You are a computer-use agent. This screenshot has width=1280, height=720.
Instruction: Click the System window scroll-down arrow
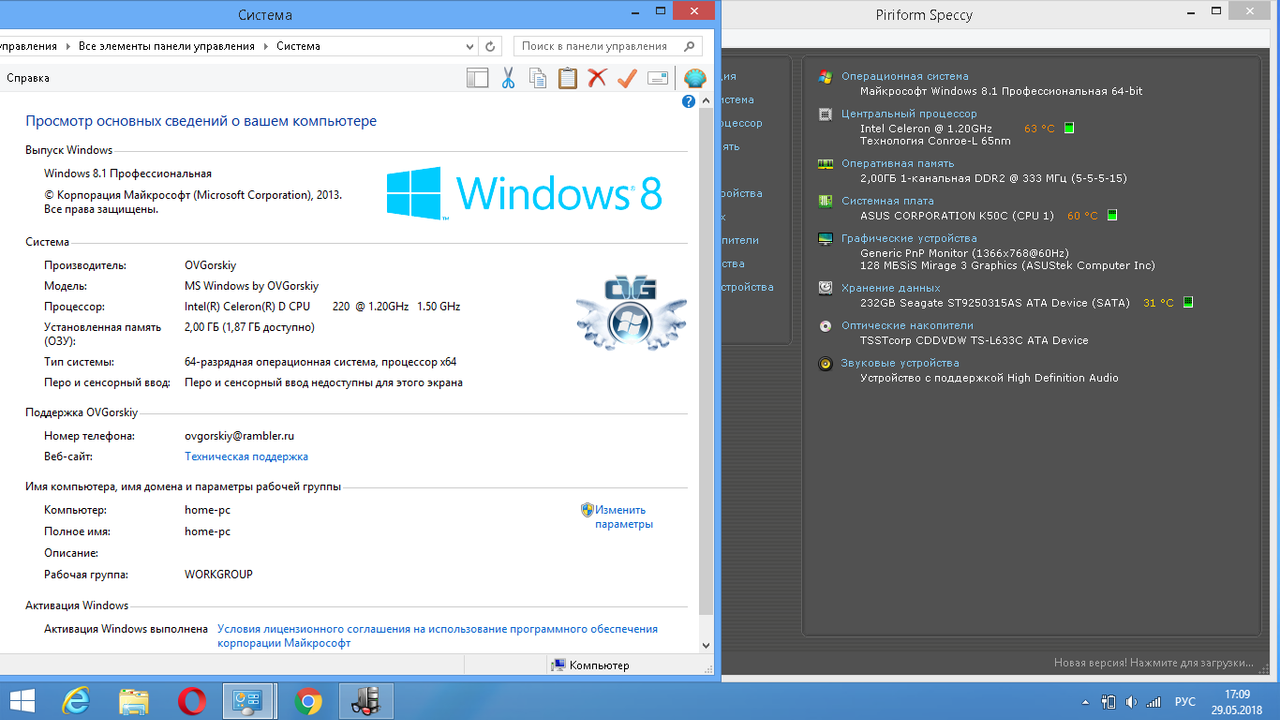[706, 646]
